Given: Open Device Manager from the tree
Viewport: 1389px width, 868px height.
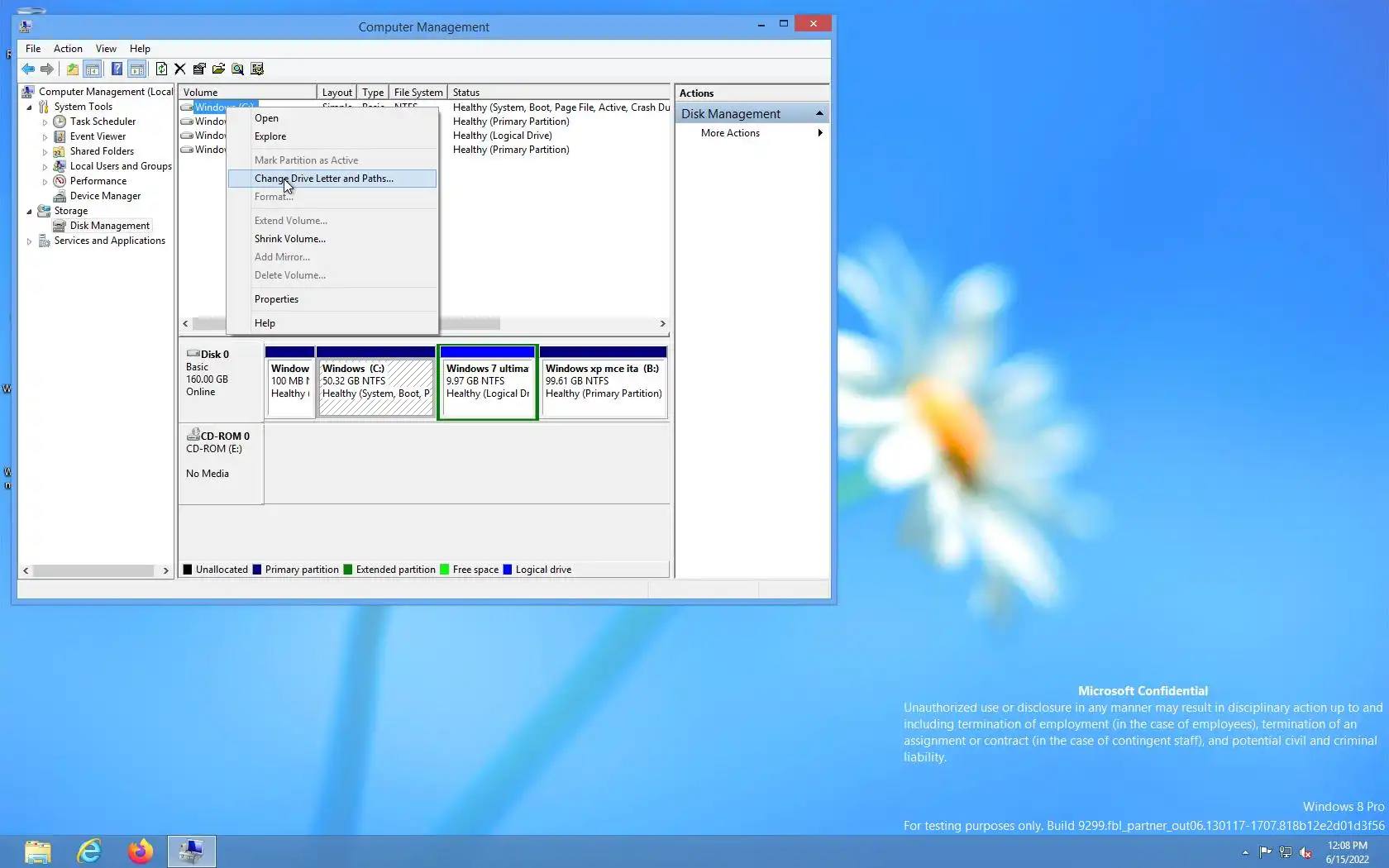Looking at the screenshot, I should click(x=105, y=196).
